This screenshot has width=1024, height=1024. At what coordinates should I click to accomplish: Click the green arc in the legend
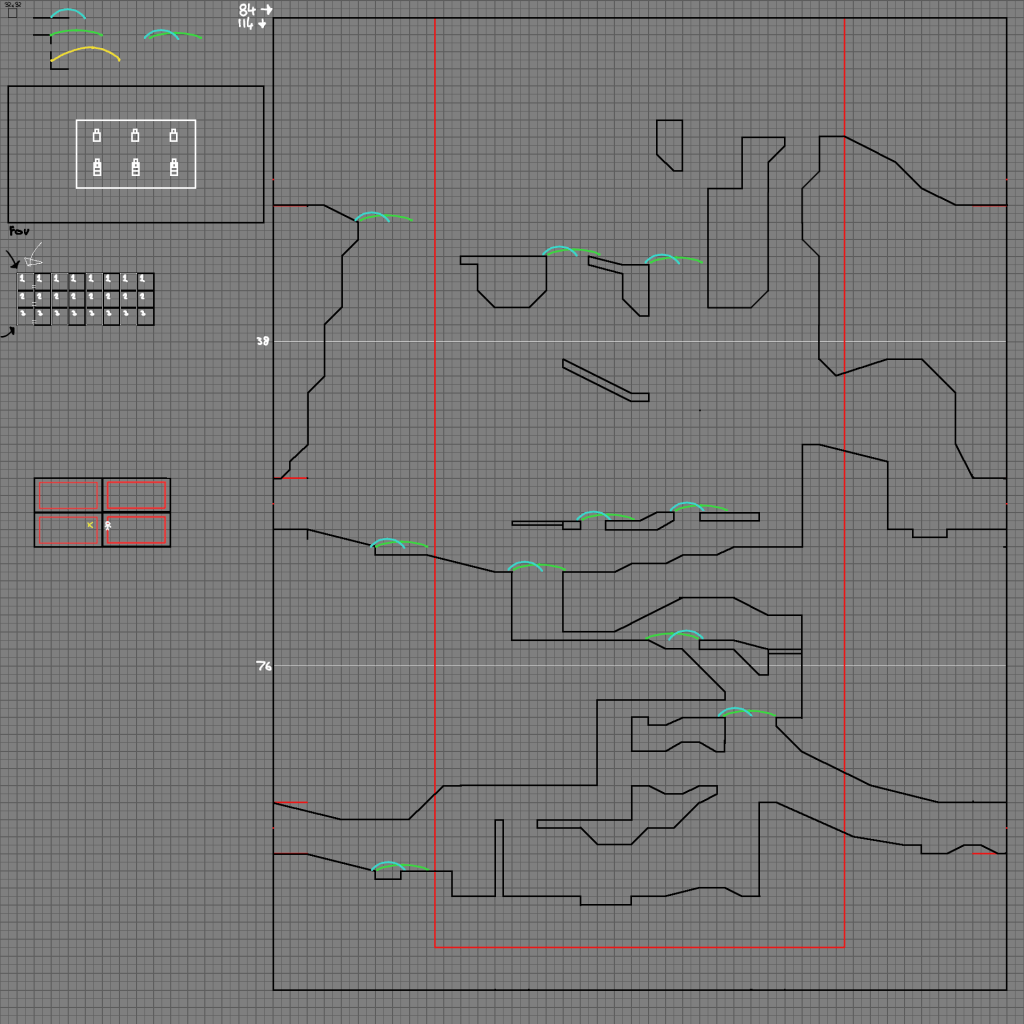pyautogui.click(x=77, y=32)
